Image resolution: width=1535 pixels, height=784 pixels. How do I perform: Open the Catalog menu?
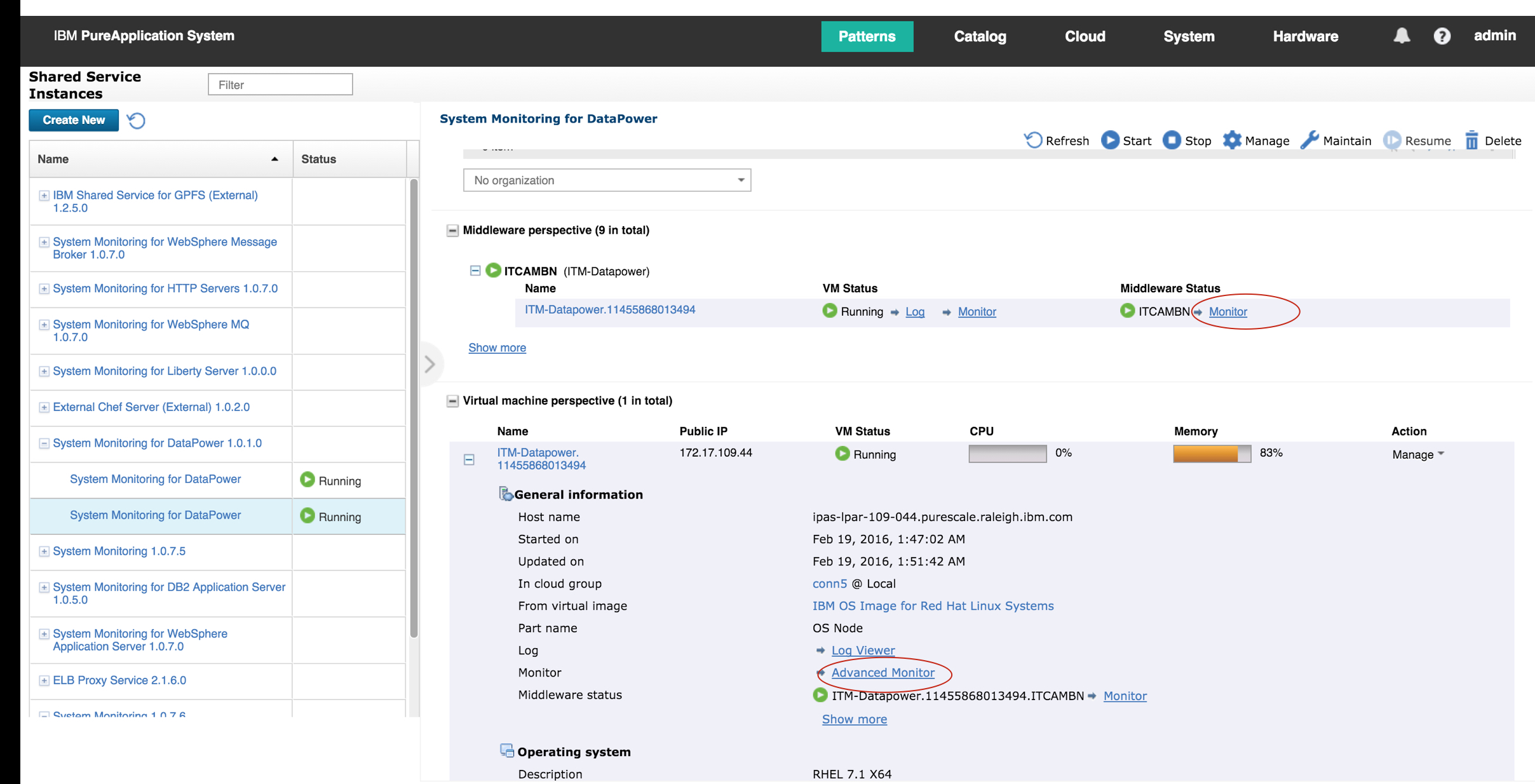point(980,36)
